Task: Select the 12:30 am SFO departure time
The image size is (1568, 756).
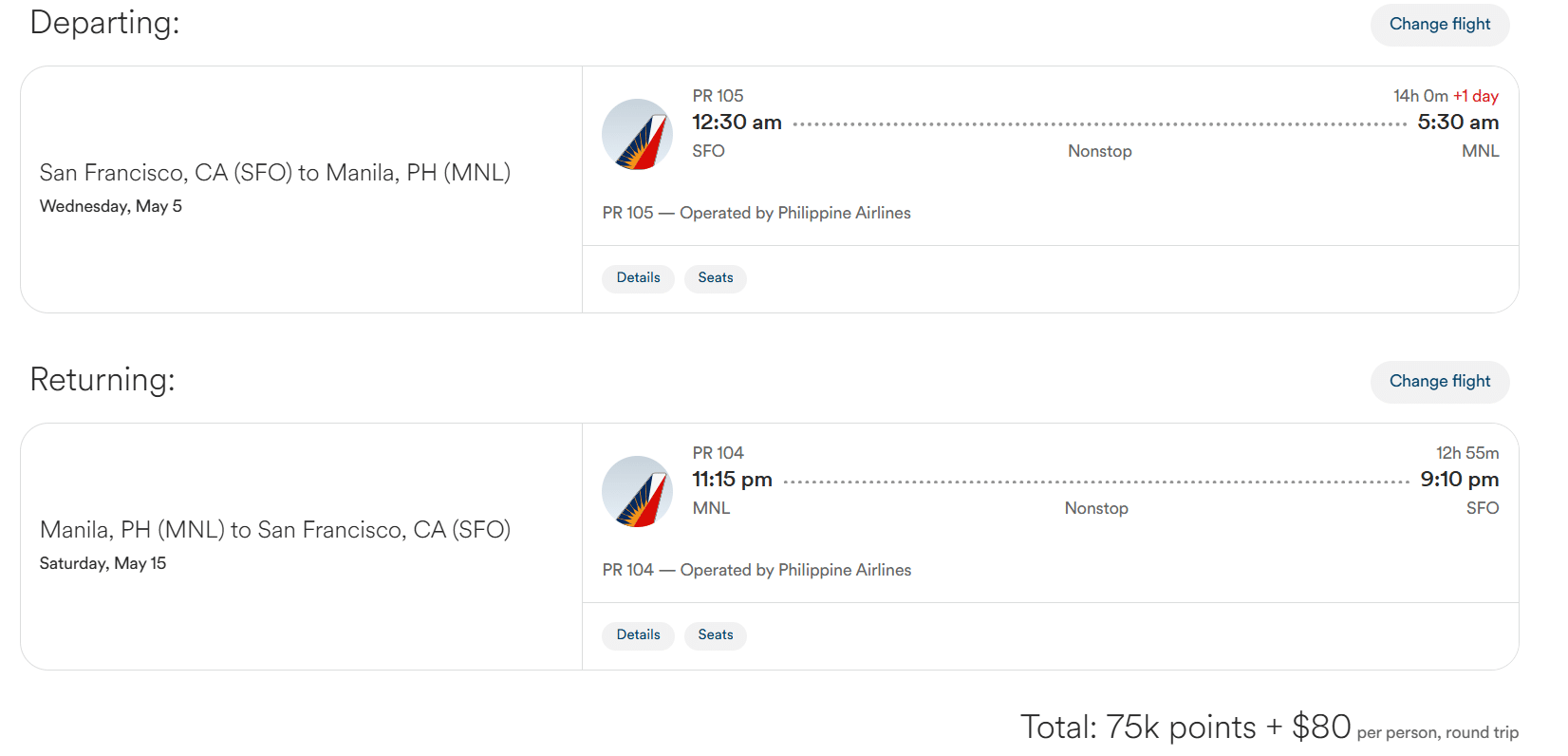Action: [737, 123]
